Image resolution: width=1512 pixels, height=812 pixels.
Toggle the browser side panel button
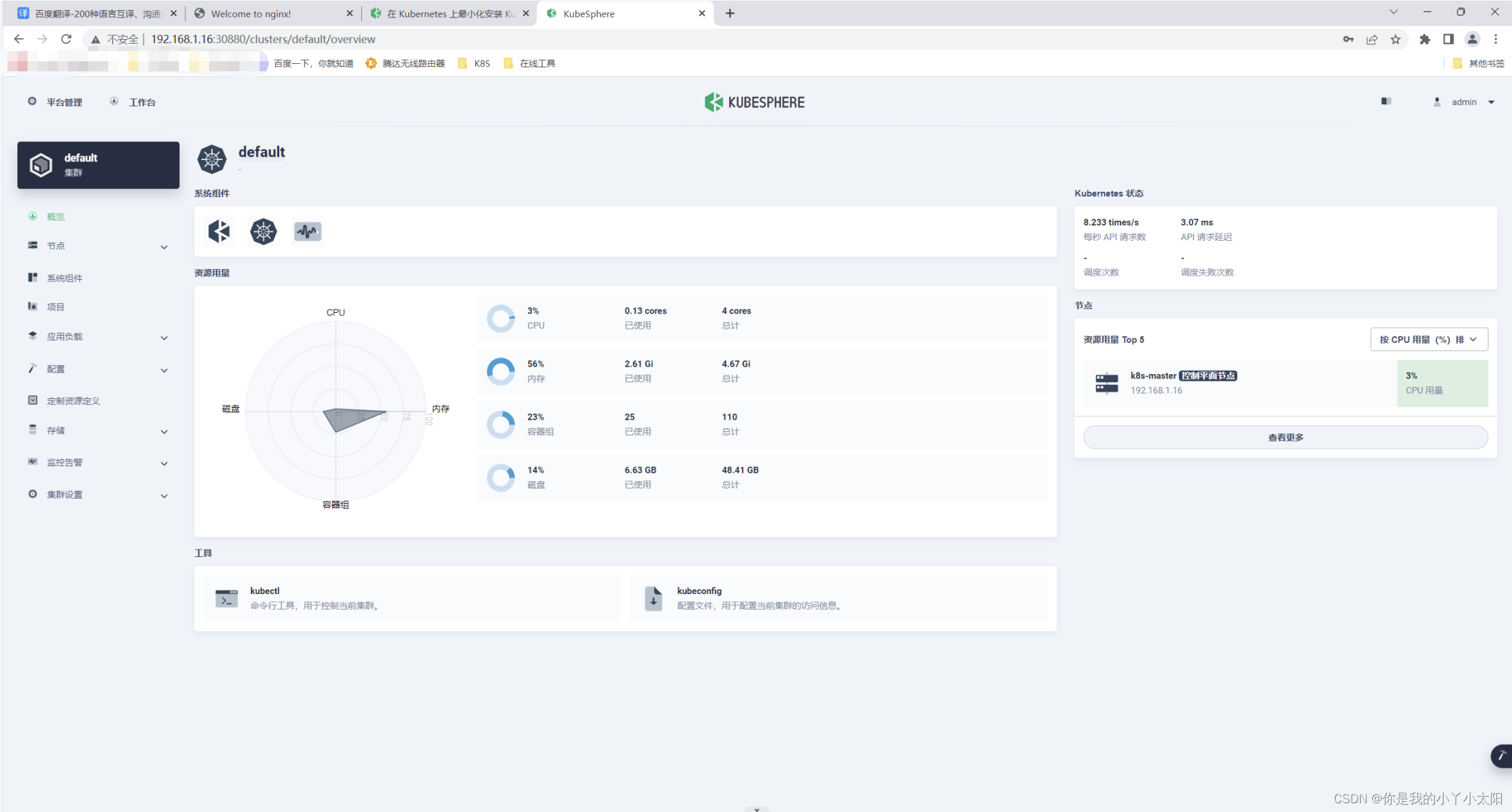pos(1448,39)
